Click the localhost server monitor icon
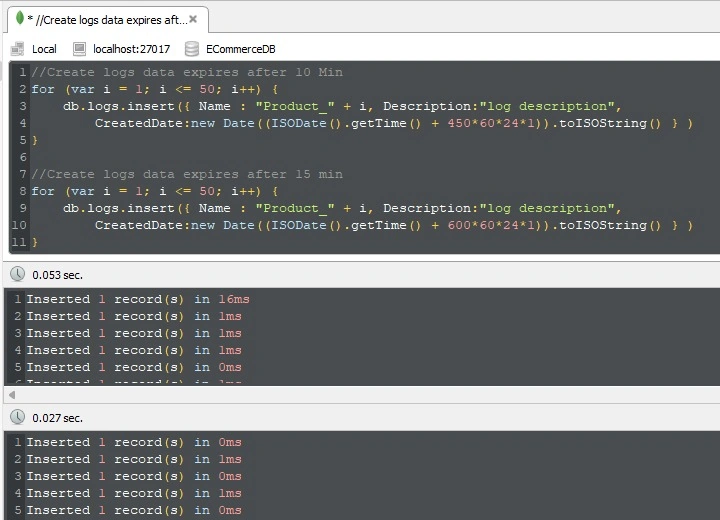The height and width of the screenshot is (520, 720). 79,49
